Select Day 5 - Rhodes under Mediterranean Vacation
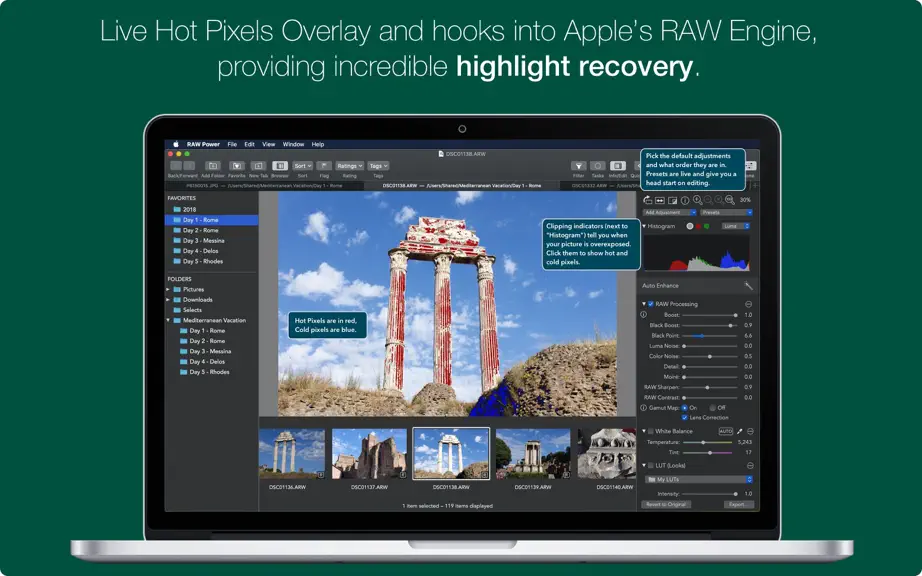 209,372
